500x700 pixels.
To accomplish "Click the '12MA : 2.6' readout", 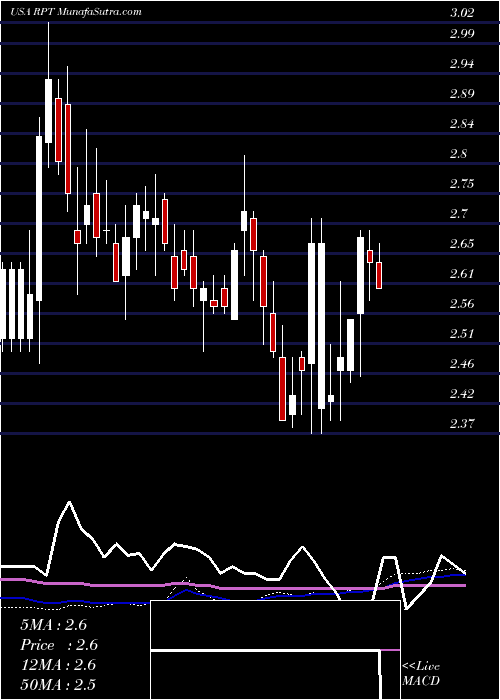I will (x=58, y=665).
